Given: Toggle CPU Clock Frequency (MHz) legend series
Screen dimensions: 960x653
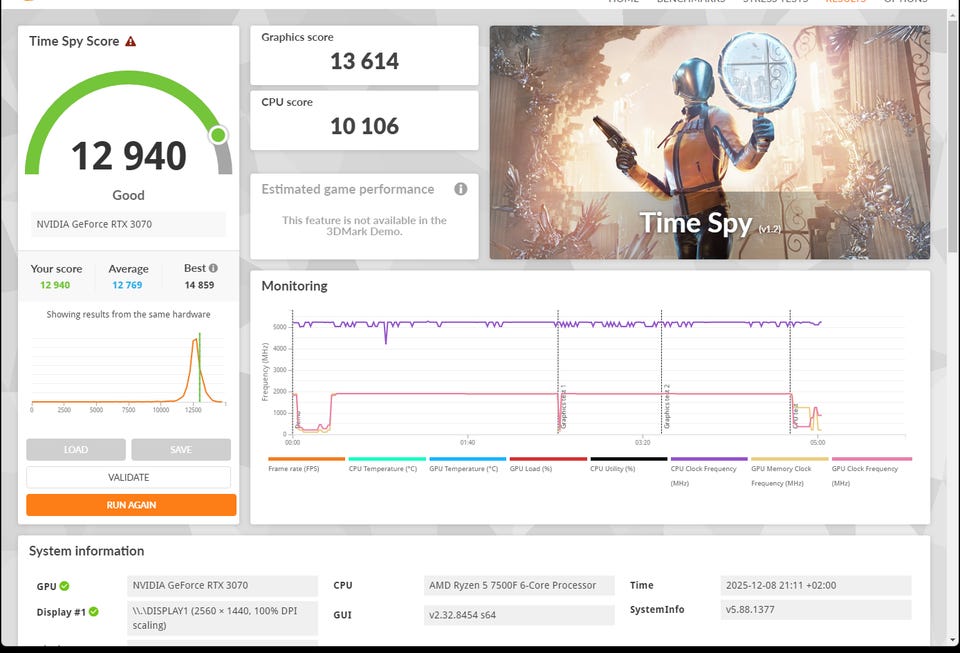Looking at the screenshot, I should pos(709,471).
